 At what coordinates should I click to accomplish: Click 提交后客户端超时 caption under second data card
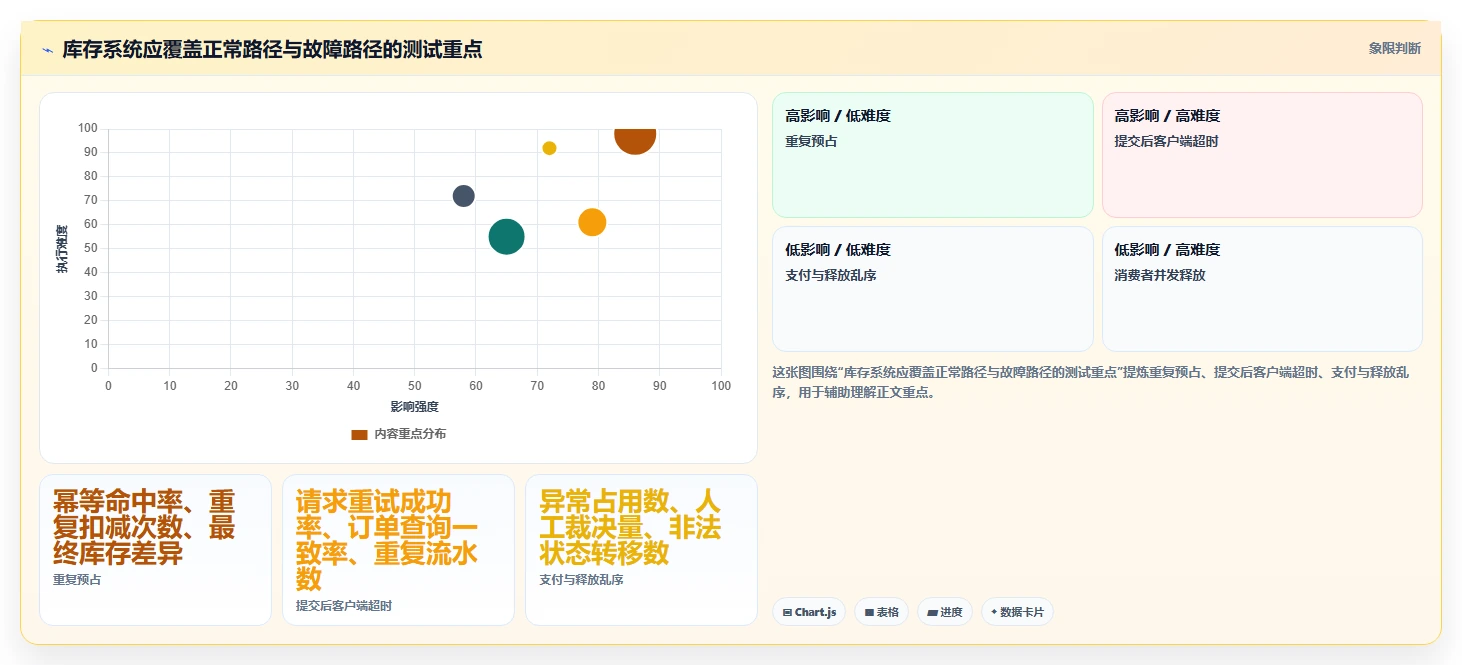pos(344,606)
